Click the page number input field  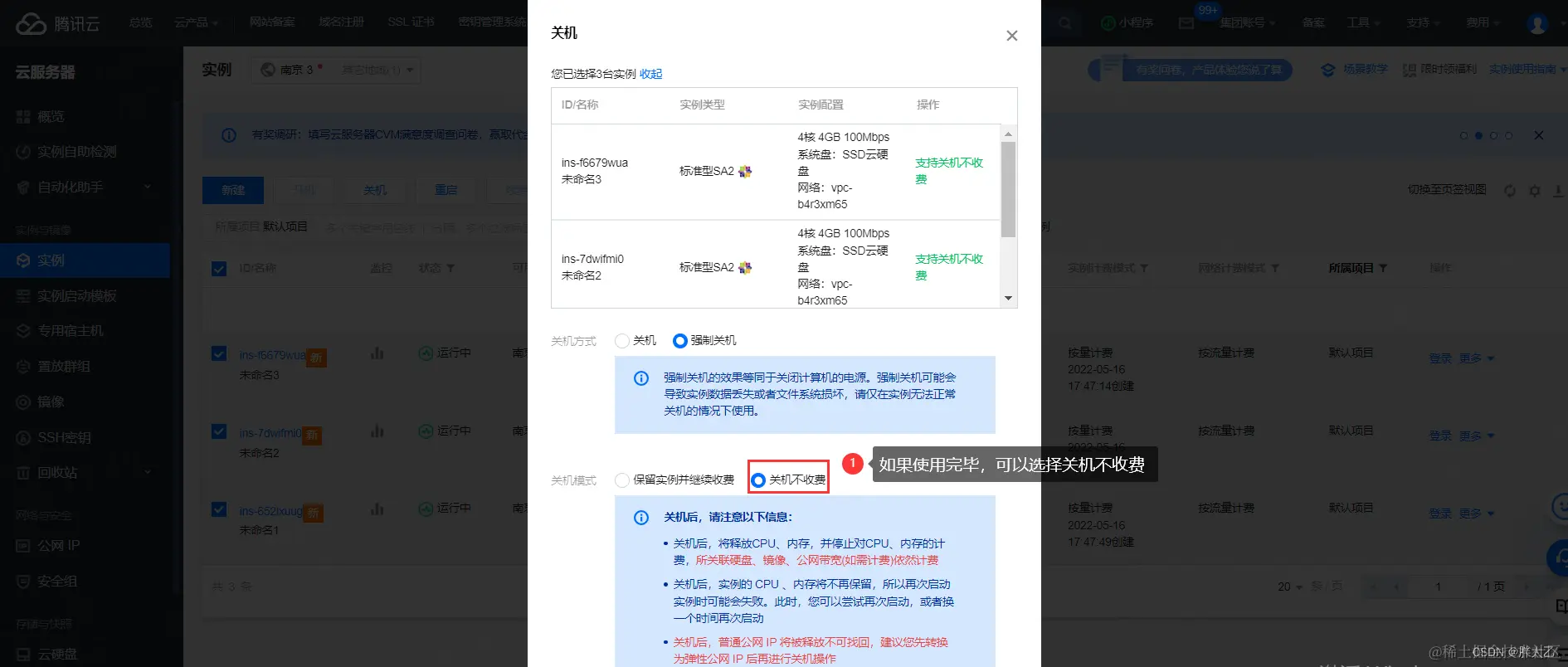[x=1438, y=587]
